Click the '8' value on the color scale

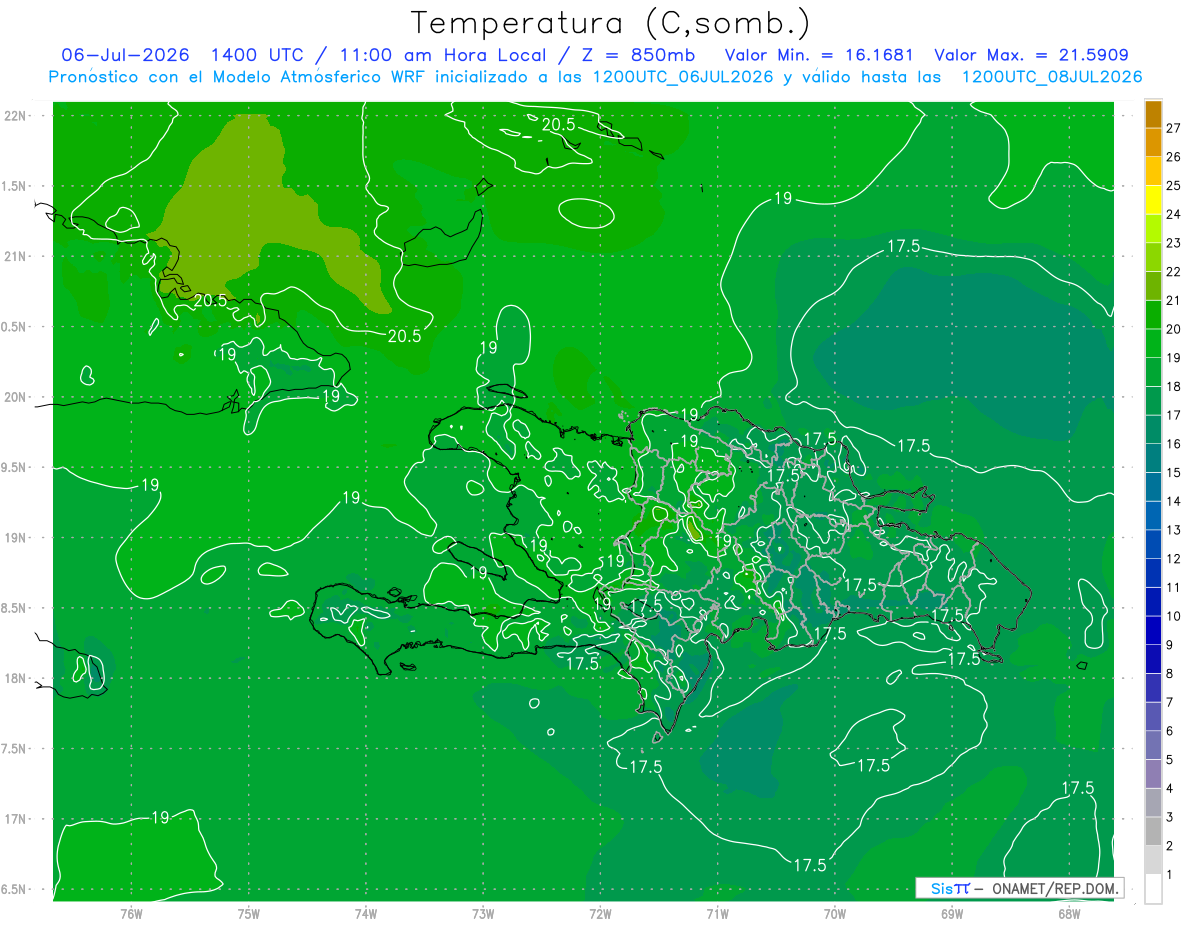(x=1170, y=673)
